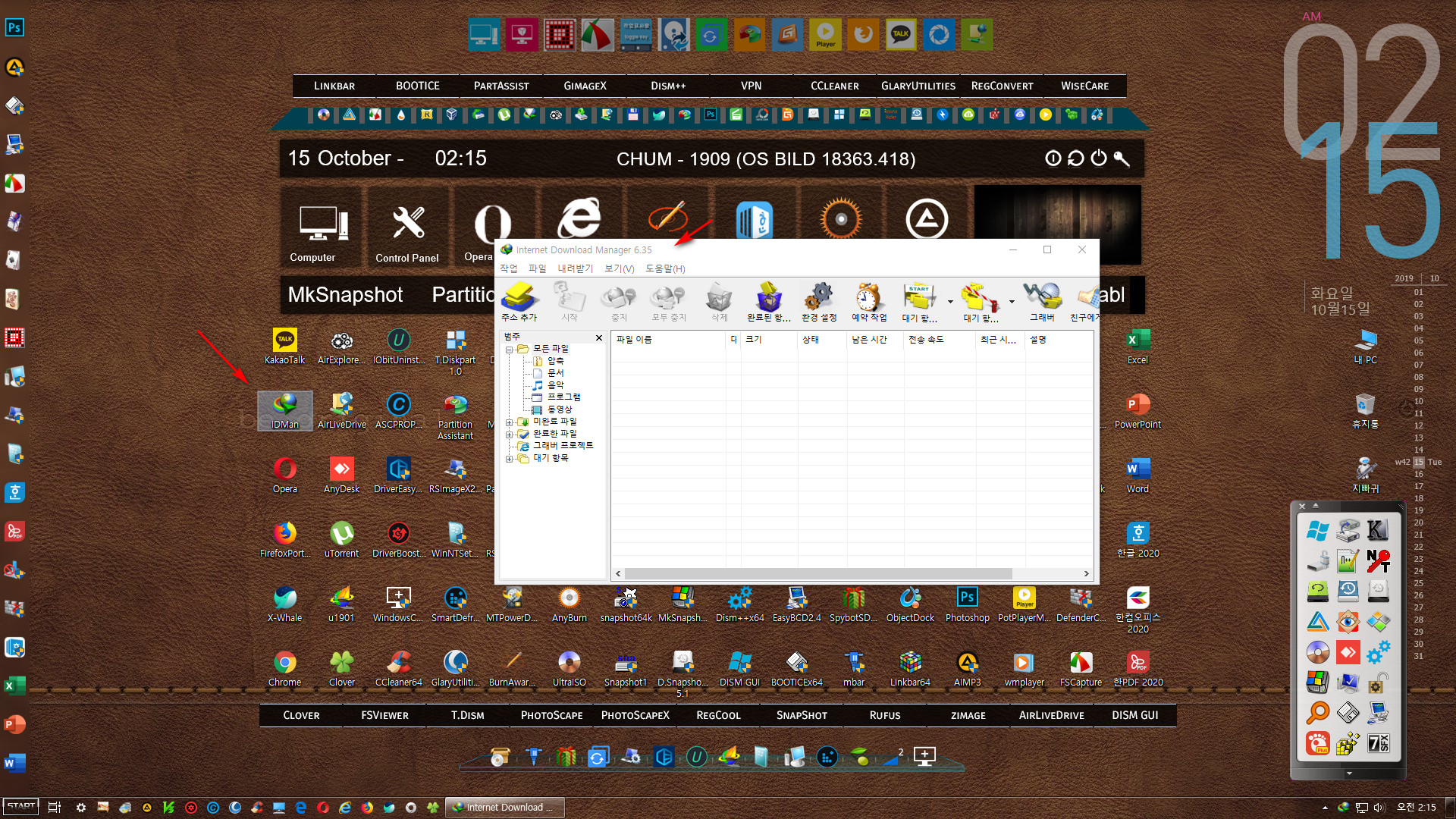Open the UltraISO desktop icon

click(x=570, y=669)
